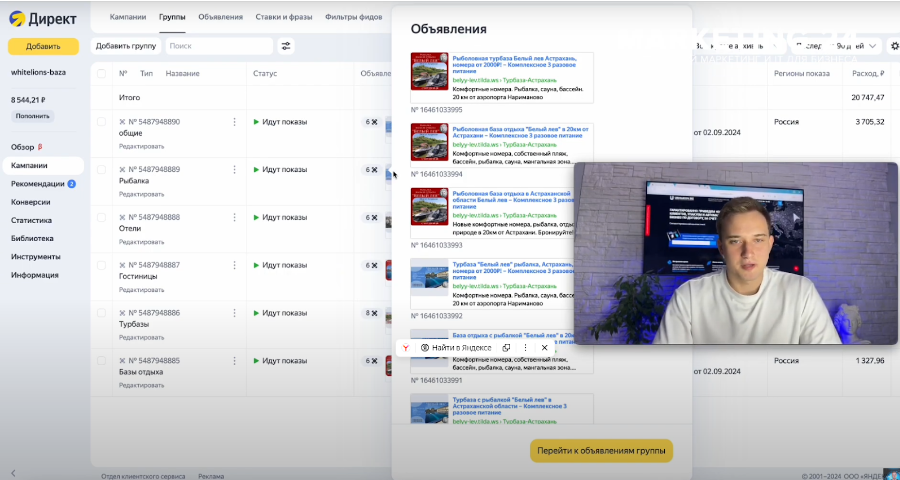900x480 pixels.
Task: Open Конверсии in the sidebar
Action: 30,202
